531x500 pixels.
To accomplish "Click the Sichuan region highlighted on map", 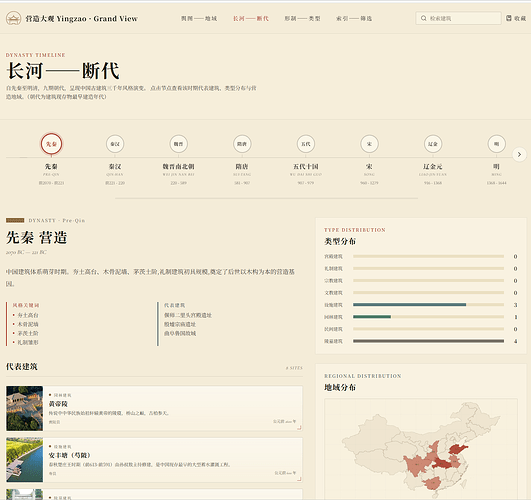I will pos(417,465).
